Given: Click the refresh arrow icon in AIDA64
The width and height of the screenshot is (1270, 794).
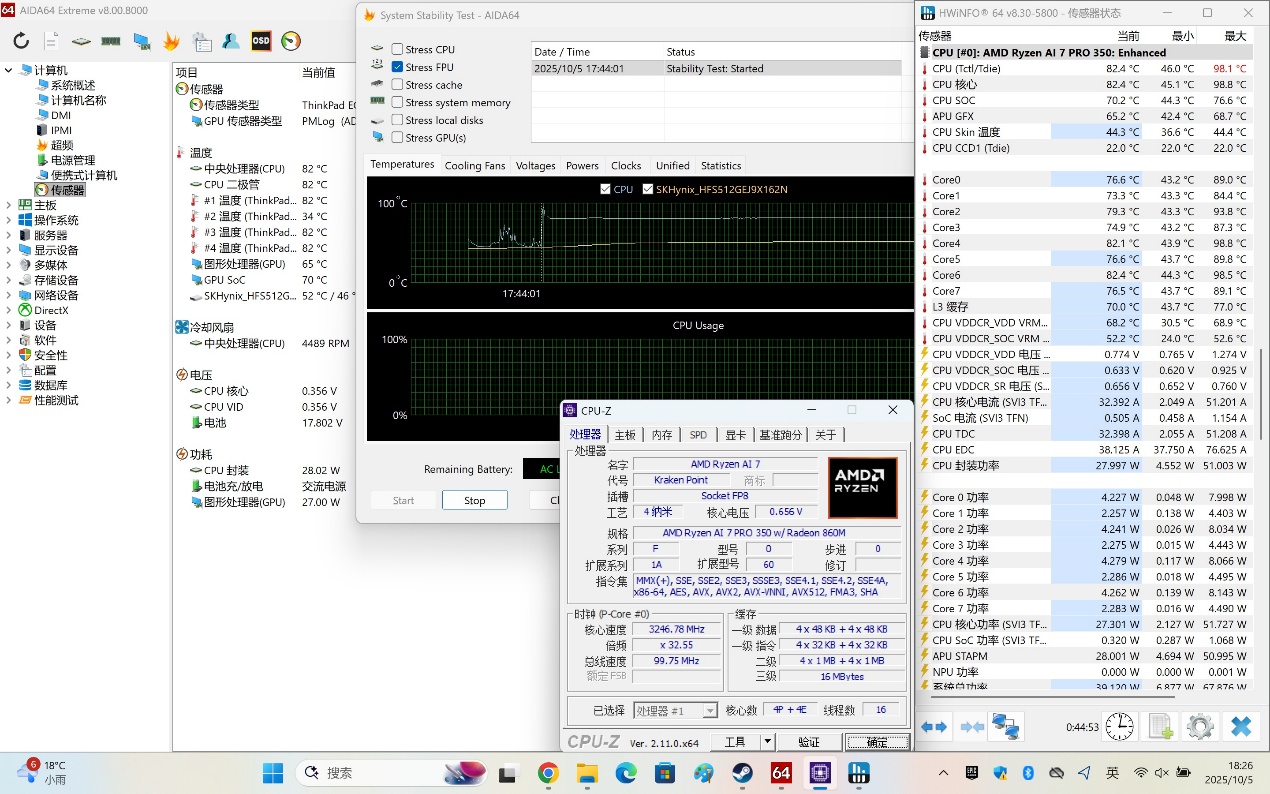Looking at the screenshot, I should click(20, 41).
